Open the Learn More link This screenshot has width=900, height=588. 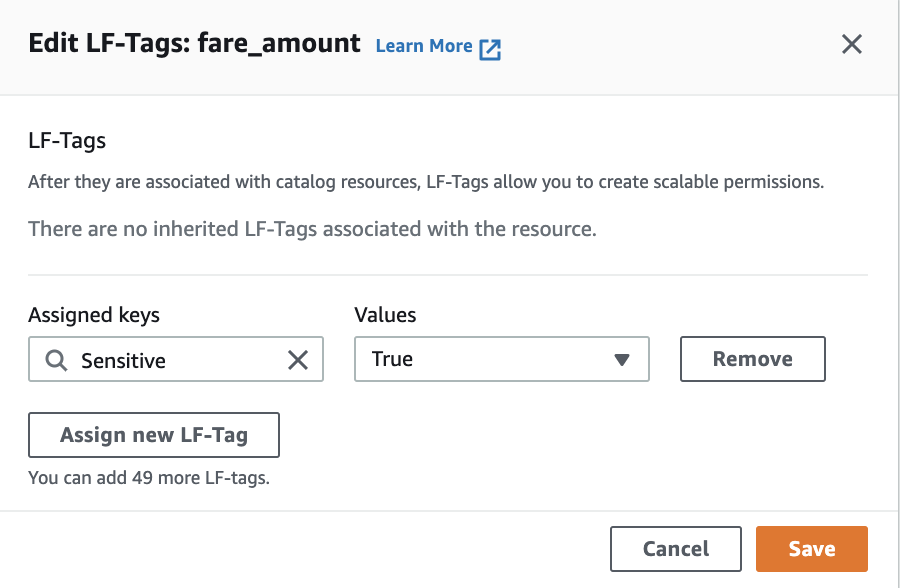423,46
